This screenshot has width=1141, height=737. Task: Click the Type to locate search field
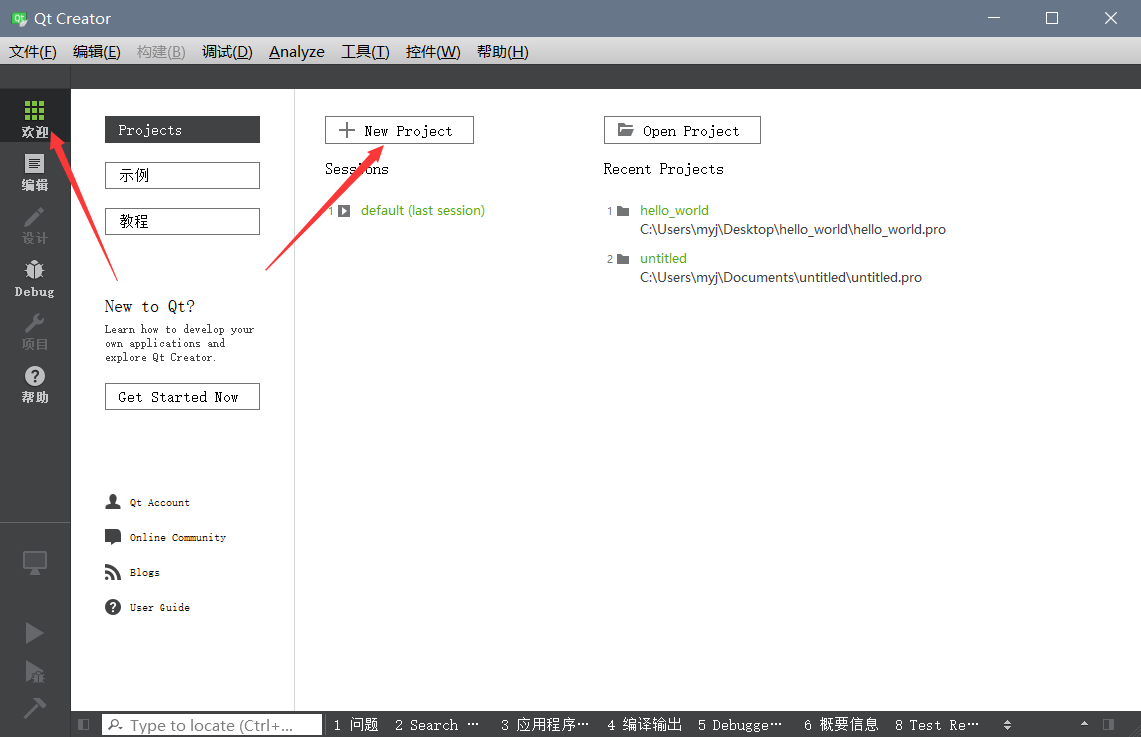pyautogui.click(x=212, y=725)
